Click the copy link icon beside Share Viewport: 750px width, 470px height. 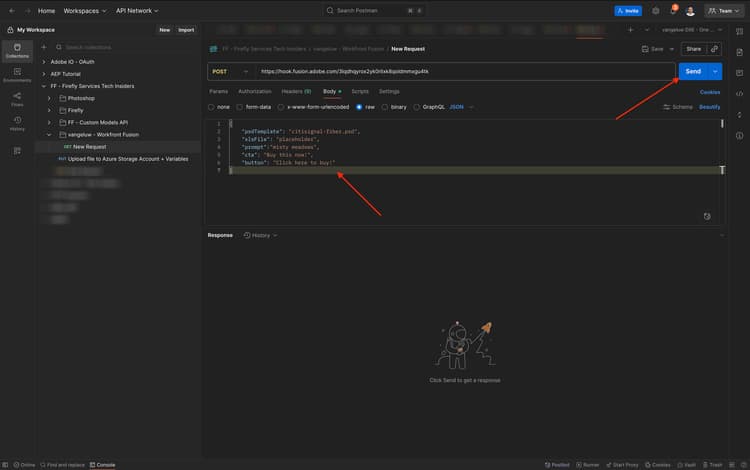[x=714, y=48]
